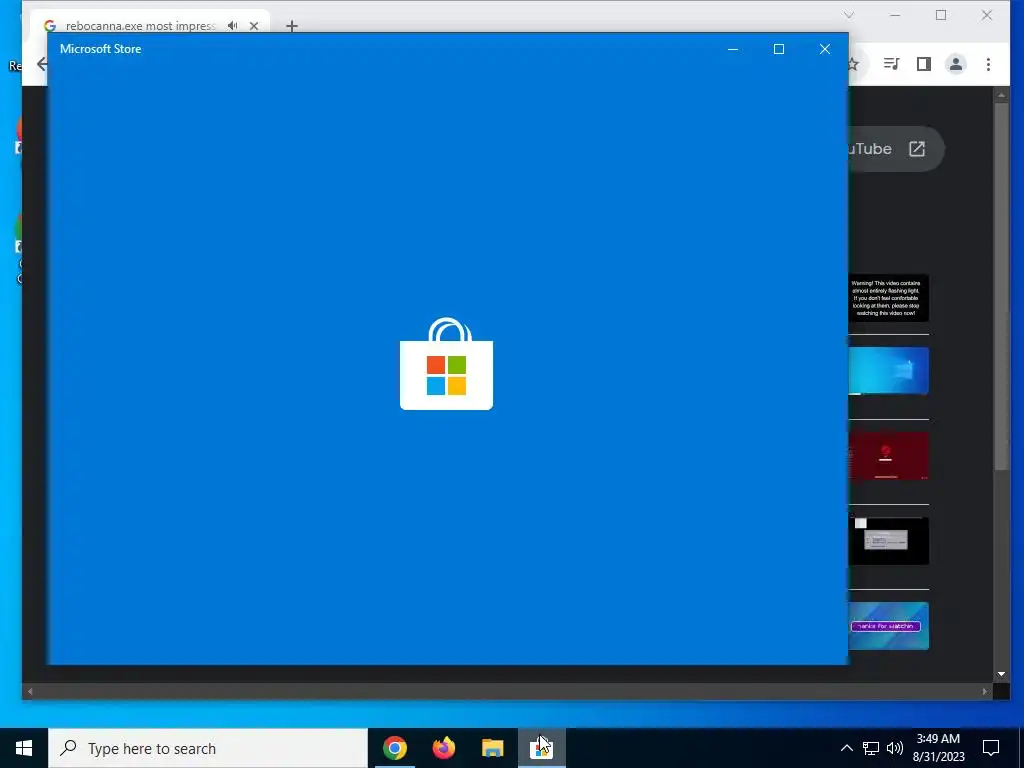Minimize the Microsoft Store window
This screenshot has height=768, width=1024.
733,49
